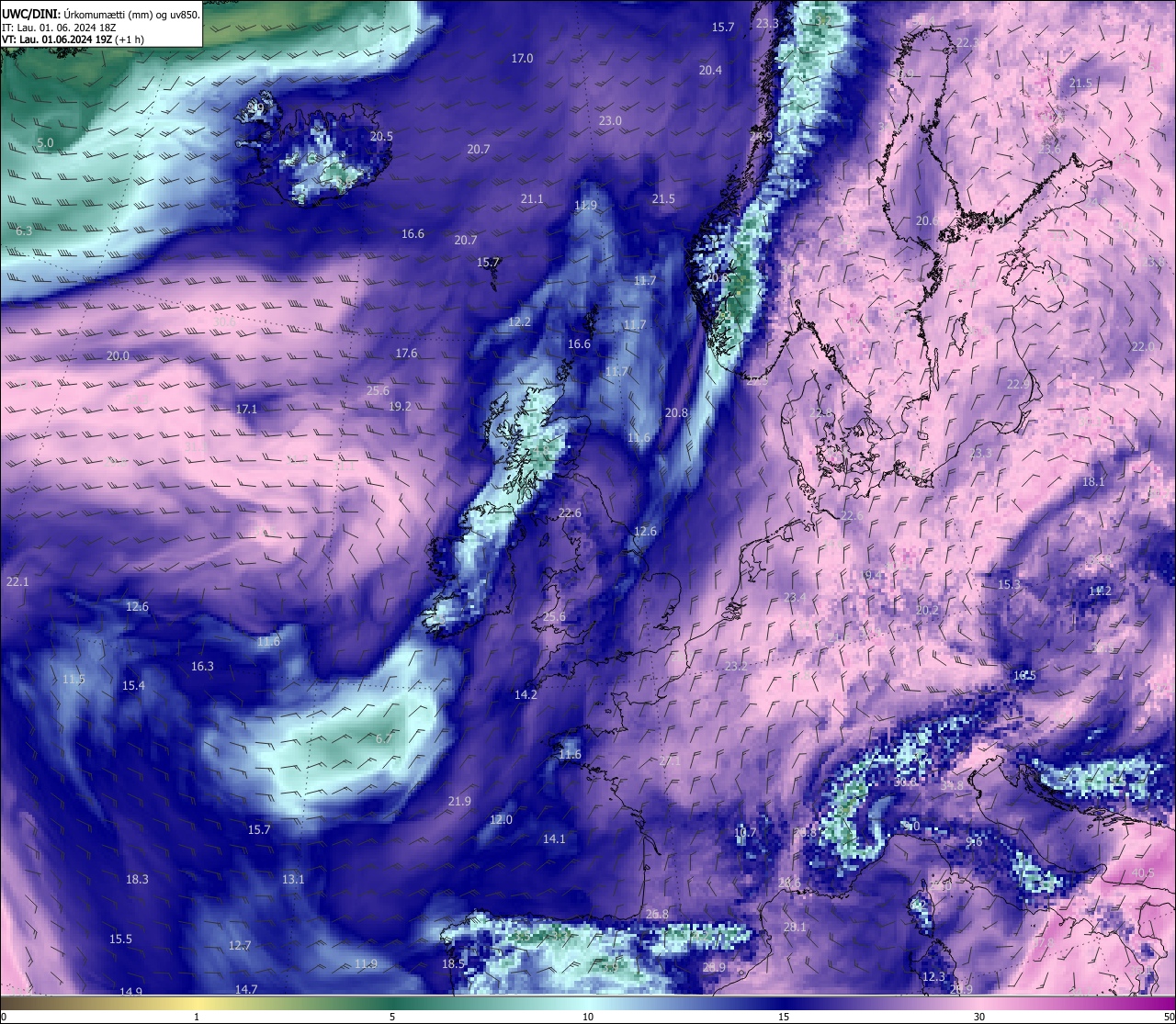Click the map value 40.5
Screen dimensions: 1176x1024
(1143, 873)
